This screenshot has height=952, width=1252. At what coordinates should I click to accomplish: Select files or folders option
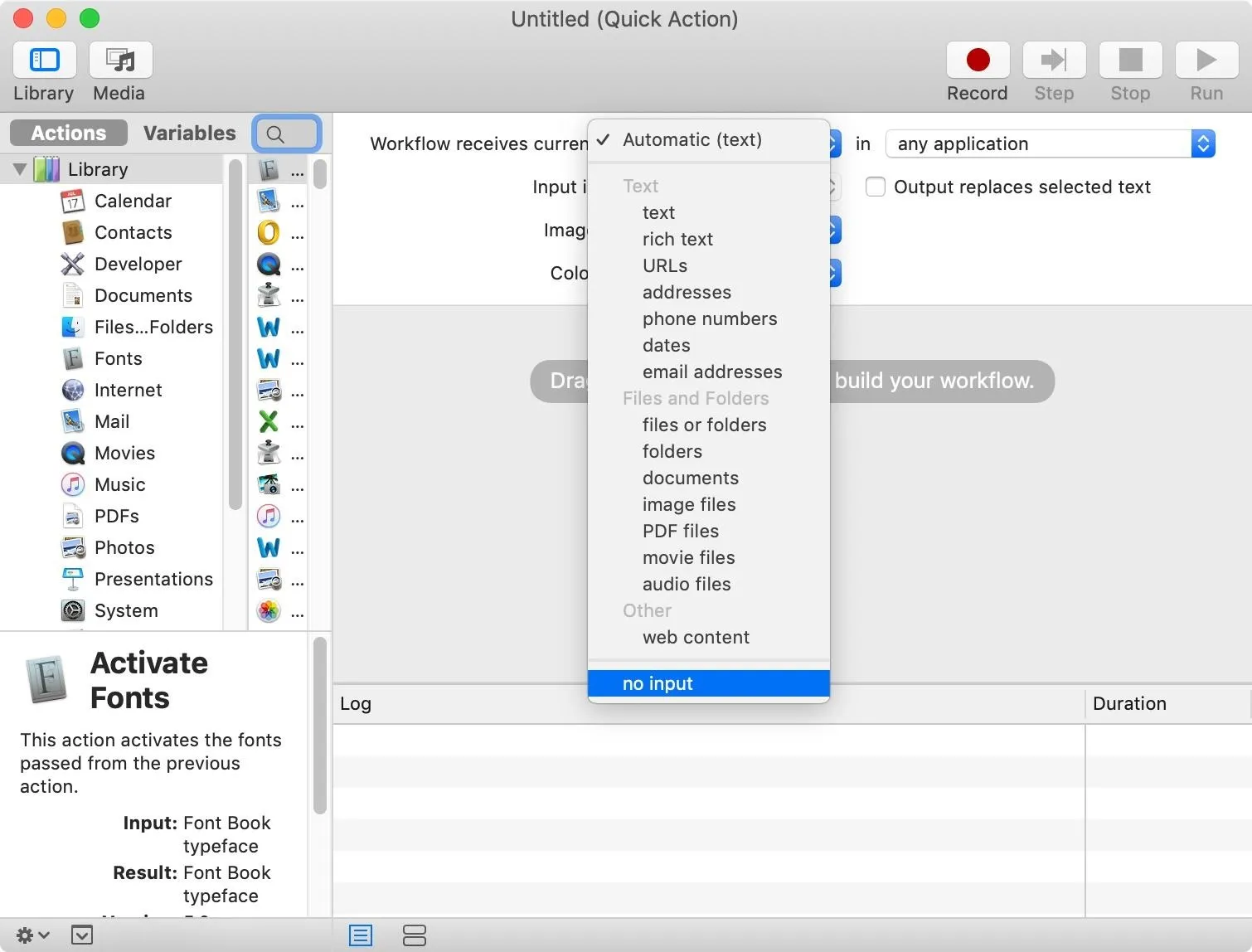coord(709,425)
